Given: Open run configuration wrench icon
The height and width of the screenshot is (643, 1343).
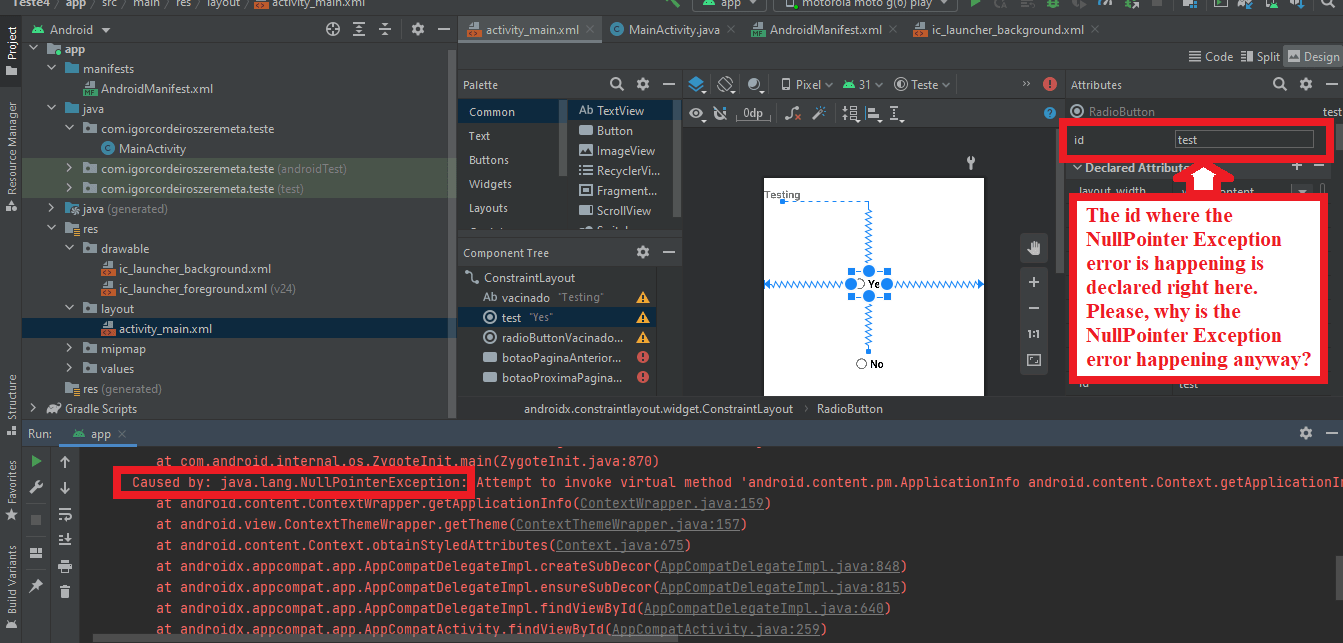Looking at the screenshot, I should [37, 488].
